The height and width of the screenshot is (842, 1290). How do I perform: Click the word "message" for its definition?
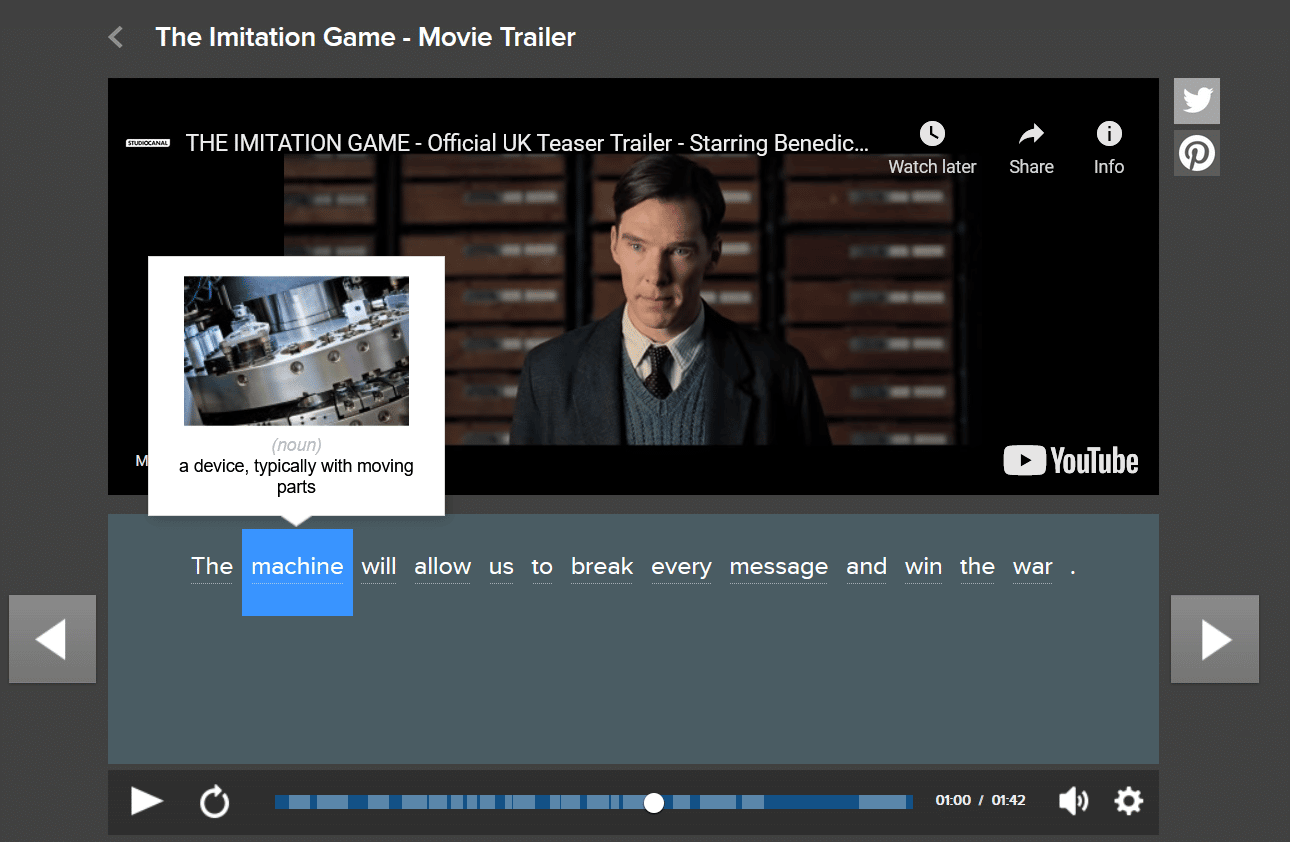point(778,567)
